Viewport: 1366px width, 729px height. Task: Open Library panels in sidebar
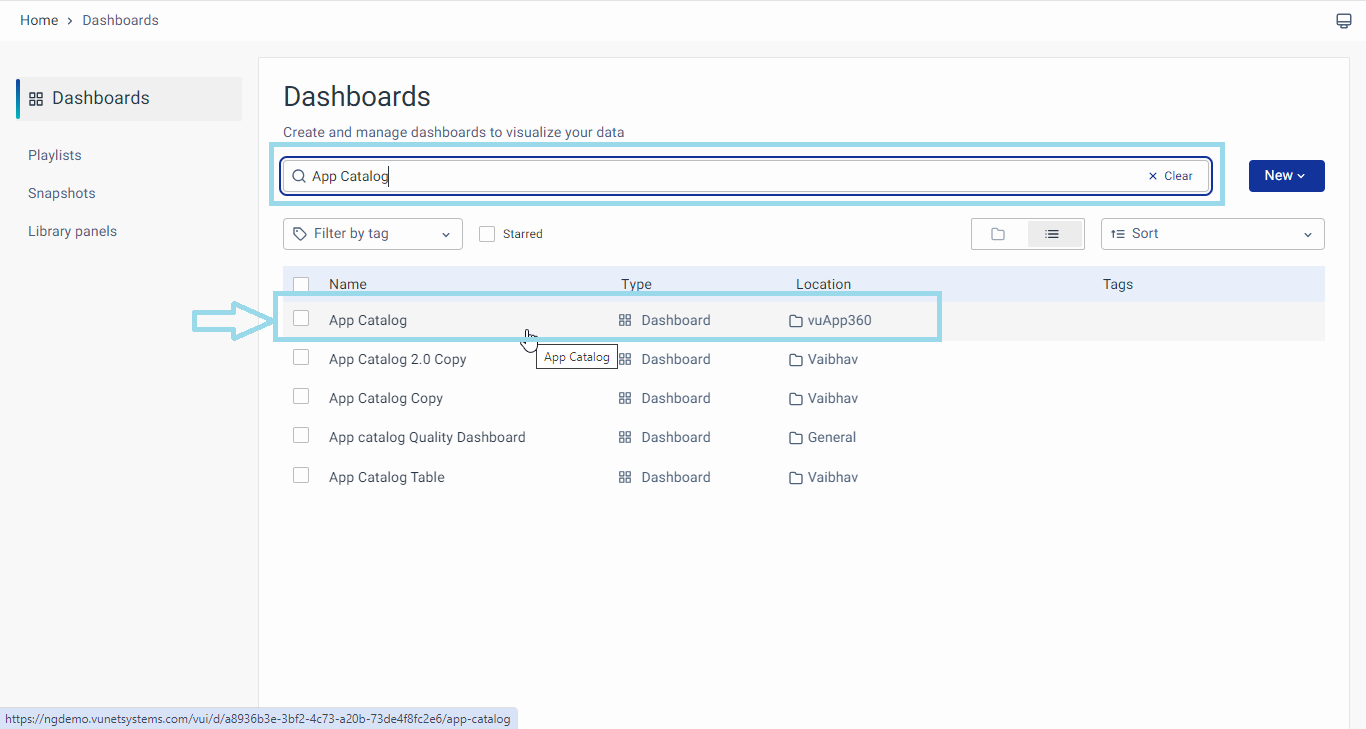72,231
